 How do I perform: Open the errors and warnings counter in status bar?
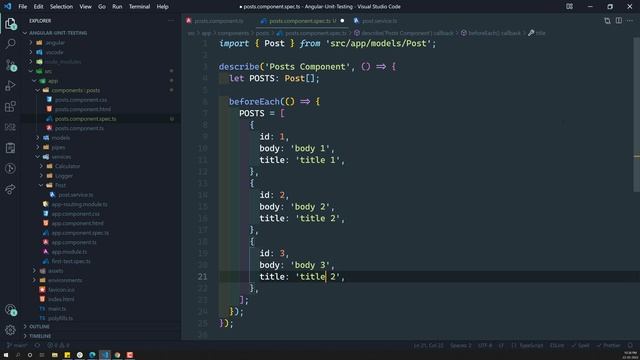(58, 345)
